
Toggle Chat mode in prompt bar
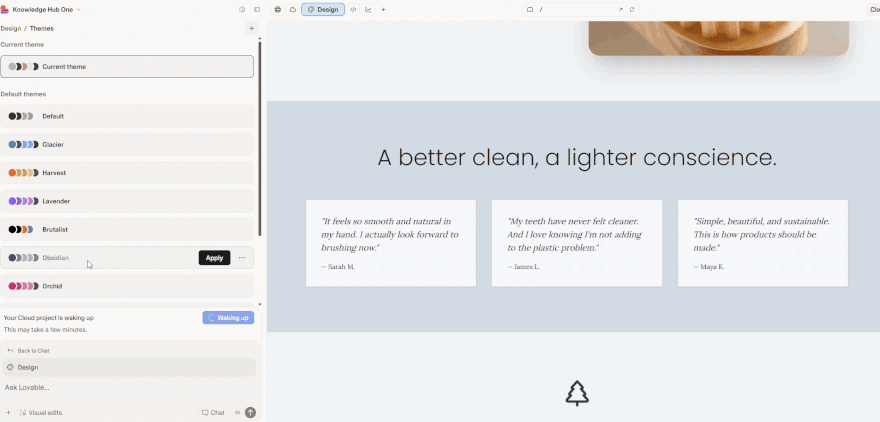click(213, 412)
